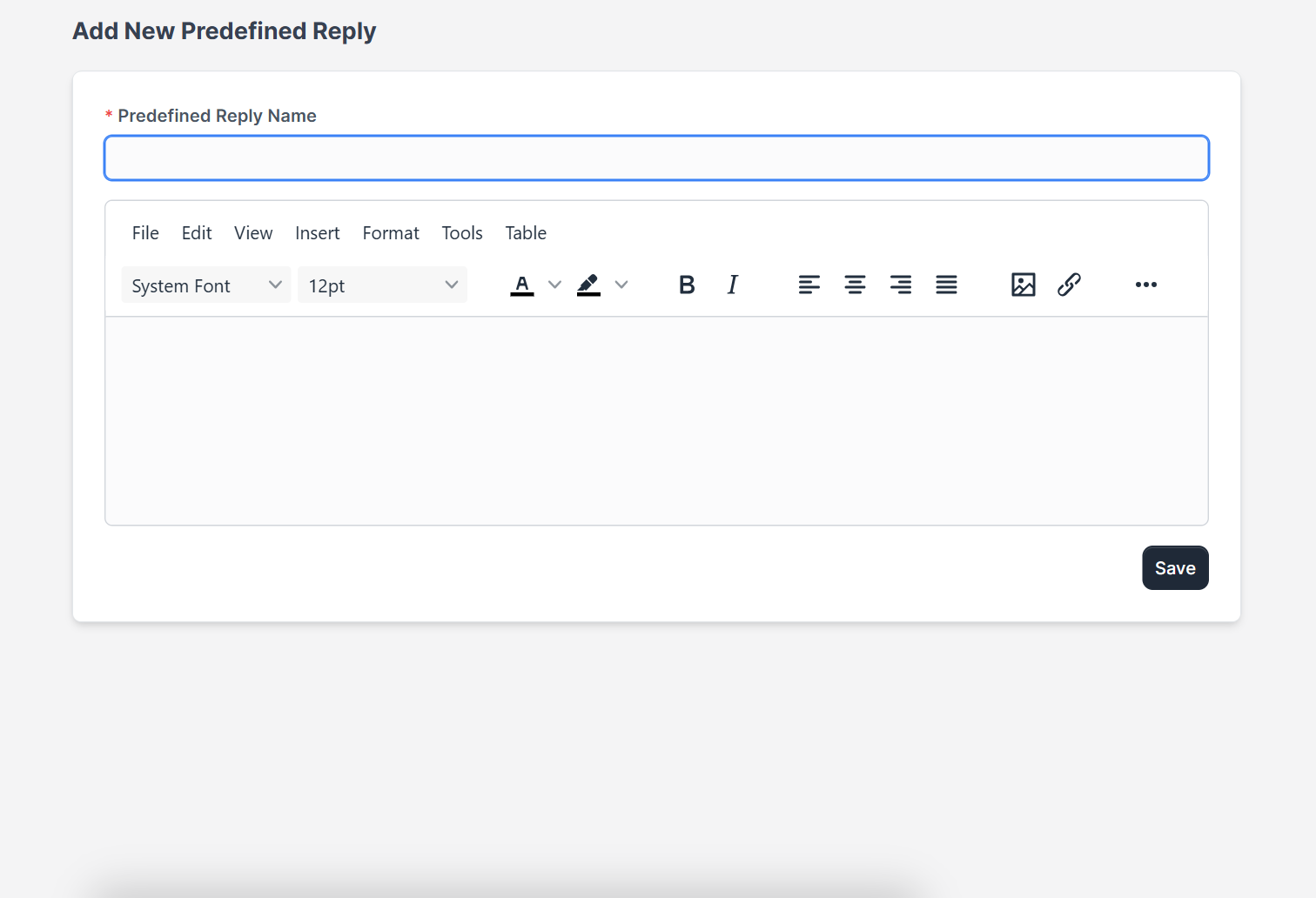This screenshot has height=898, width=1316.
Task: Toggle italic formatting
Action: point(733,285)
